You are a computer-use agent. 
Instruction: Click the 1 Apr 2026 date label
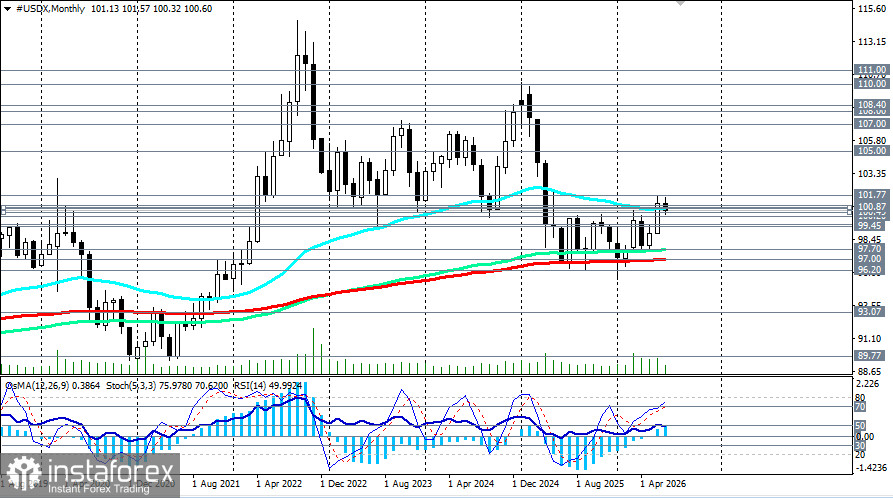click(x=663, y=484)
